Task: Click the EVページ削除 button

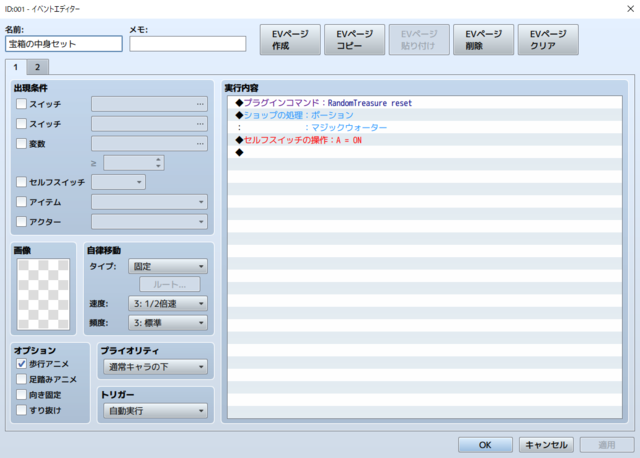Action: click(x=483, y=40)
